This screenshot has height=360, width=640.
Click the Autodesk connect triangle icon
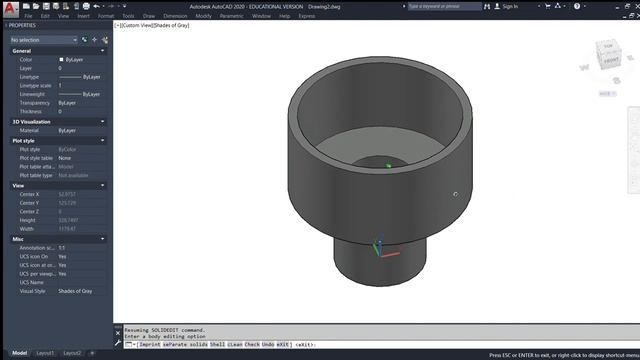click(558, 6)
